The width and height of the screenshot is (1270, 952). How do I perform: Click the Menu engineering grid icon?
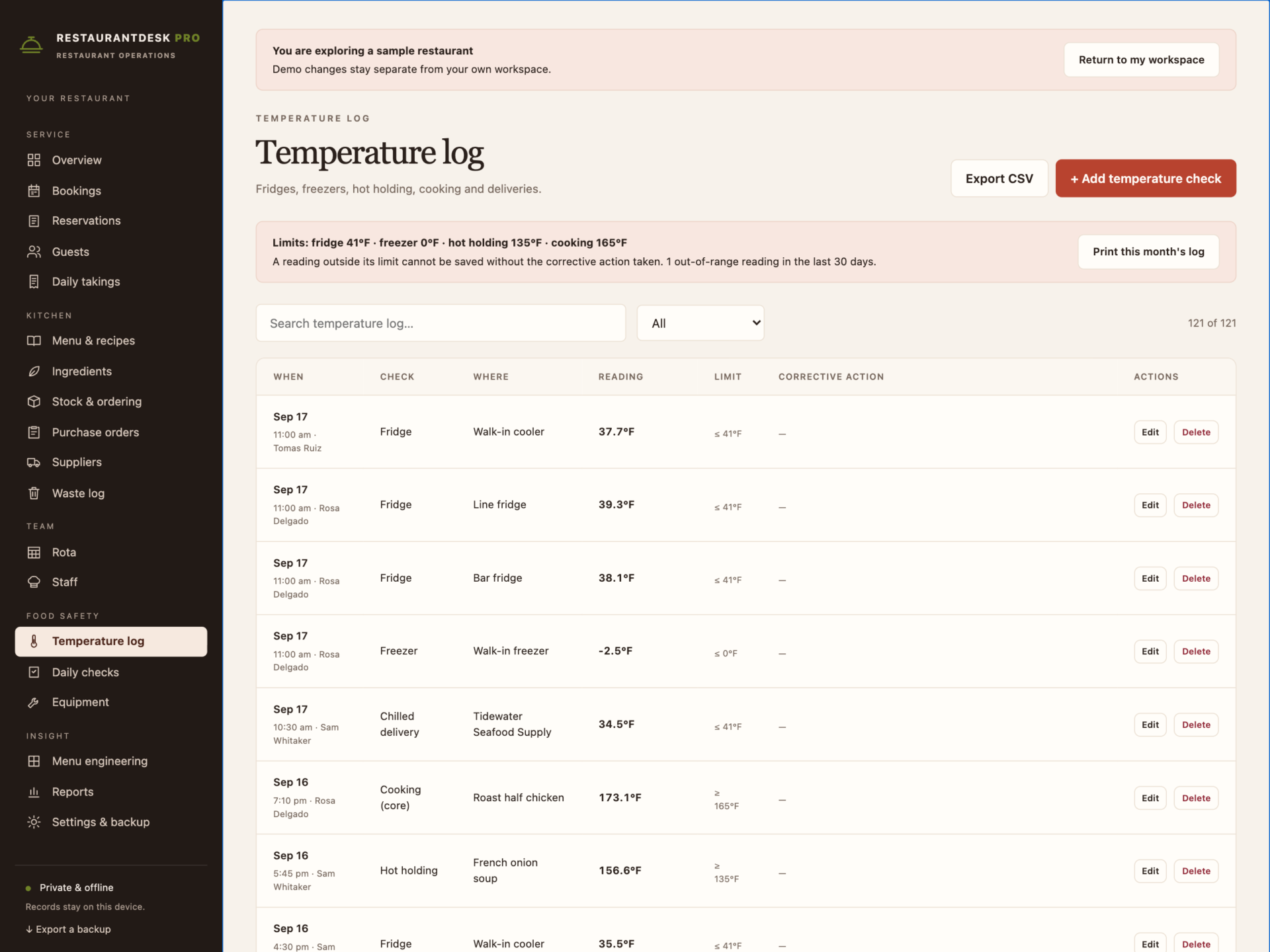click(x=34, y=761)
